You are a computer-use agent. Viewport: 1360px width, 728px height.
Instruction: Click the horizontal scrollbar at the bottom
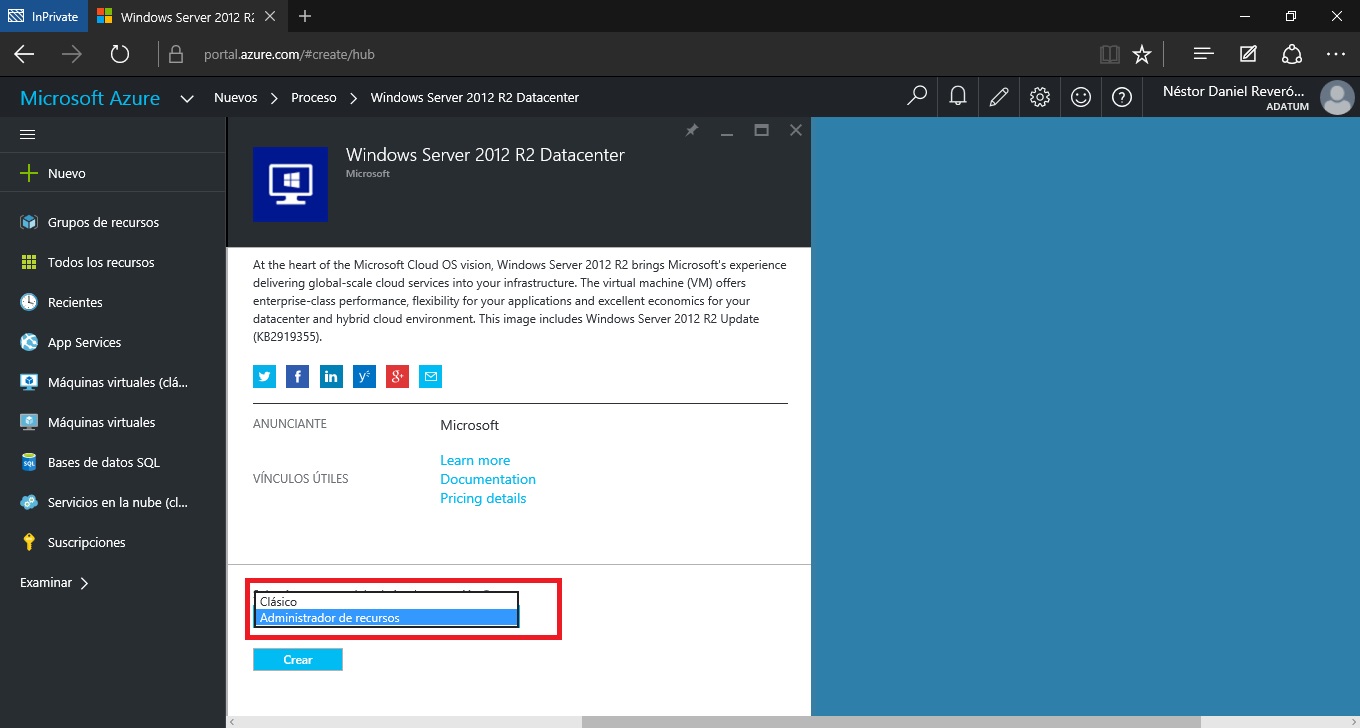pyautogui.click(x=890, y=721)
